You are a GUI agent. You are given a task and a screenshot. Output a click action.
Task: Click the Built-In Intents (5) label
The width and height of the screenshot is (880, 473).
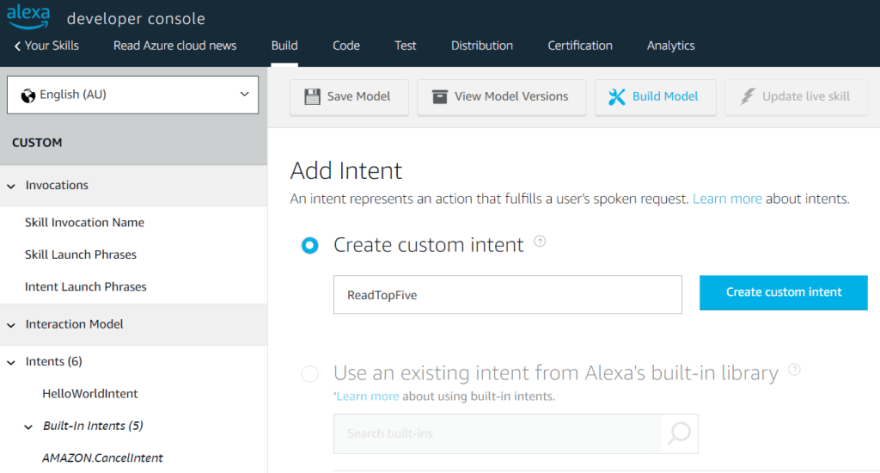coord(93,426)
